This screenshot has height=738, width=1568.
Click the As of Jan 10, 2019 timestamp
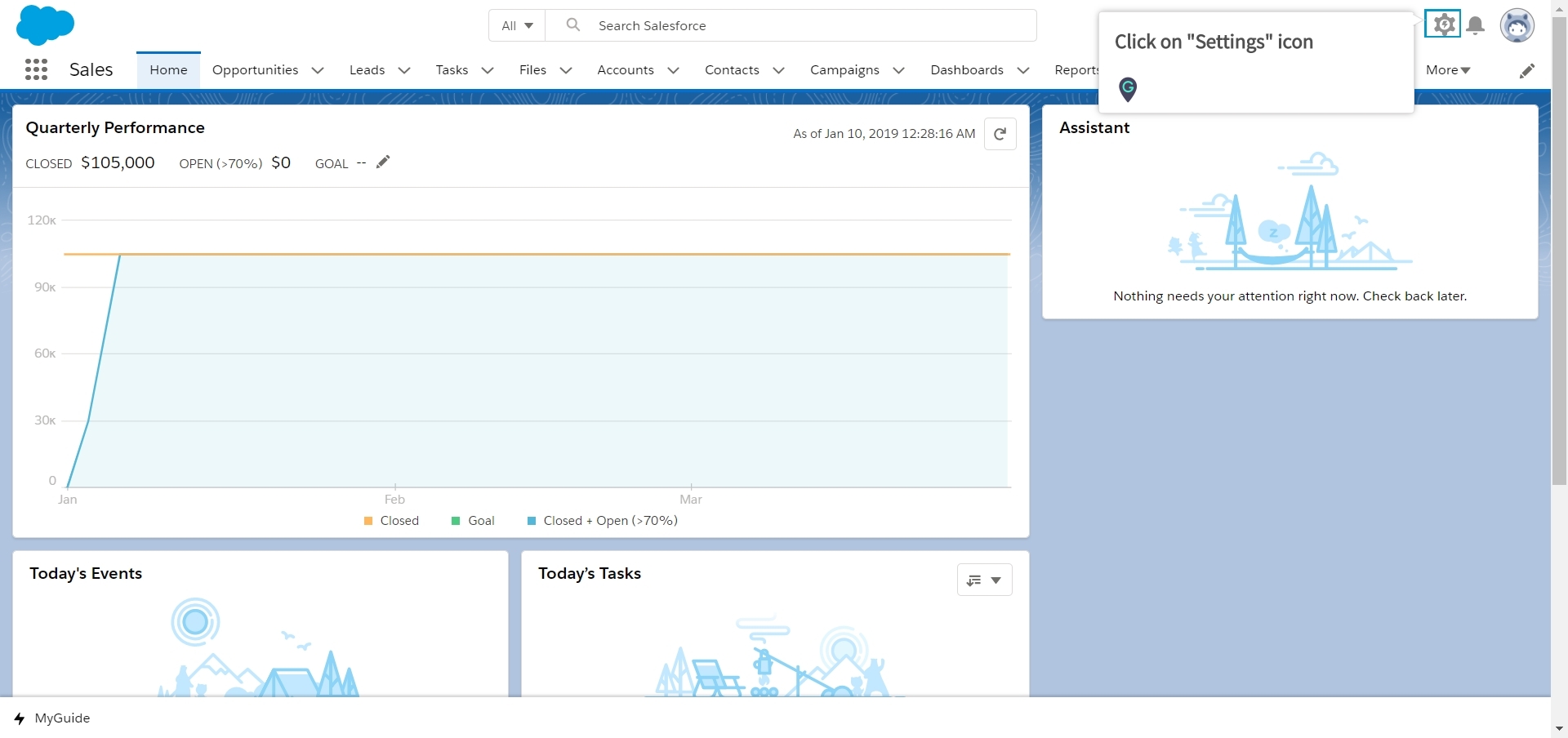pyautogui.click(x=884, y=134)
